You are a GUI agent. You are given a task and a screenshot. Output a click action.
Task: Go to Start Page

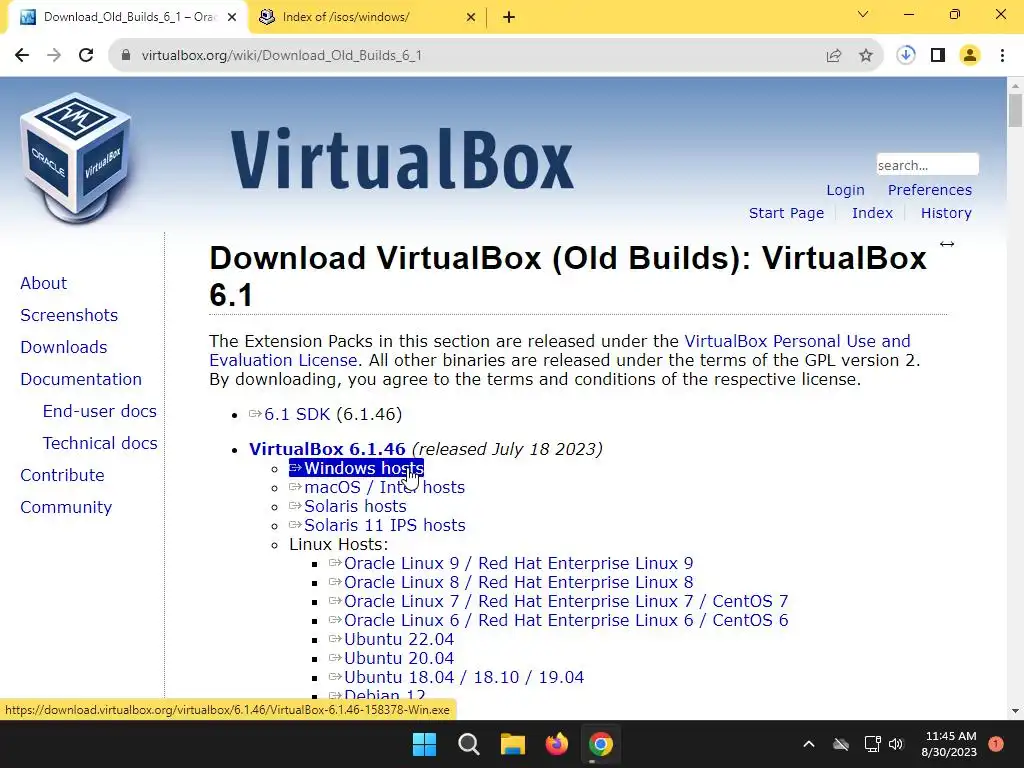786,213
